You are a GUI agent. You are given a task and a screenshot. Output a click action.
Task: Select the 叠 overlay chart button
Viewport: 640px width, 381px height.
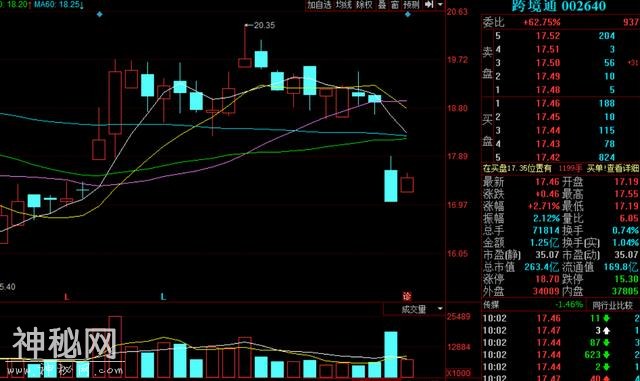coord(382,4)
